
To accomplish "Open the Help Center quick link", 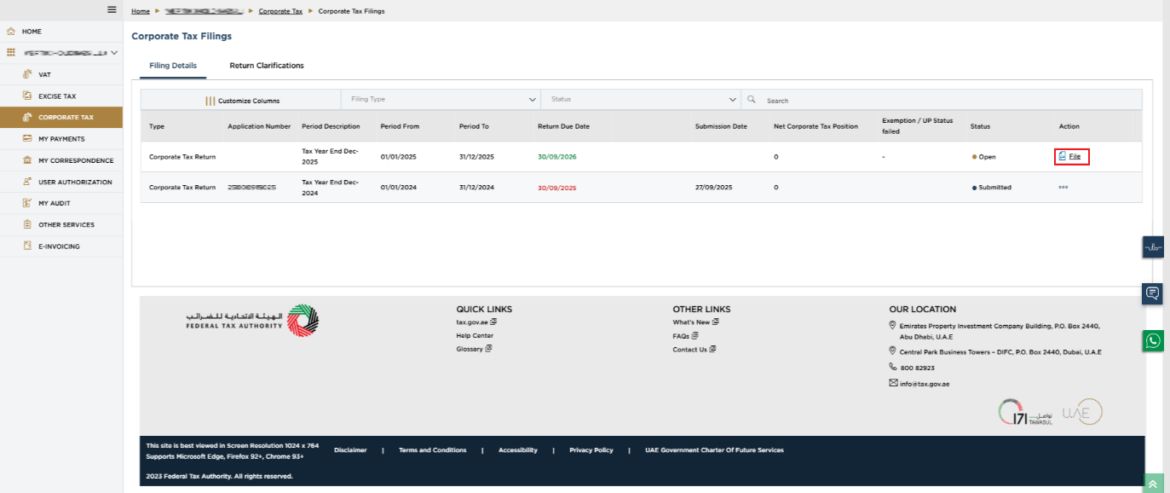I will (475, 336).
